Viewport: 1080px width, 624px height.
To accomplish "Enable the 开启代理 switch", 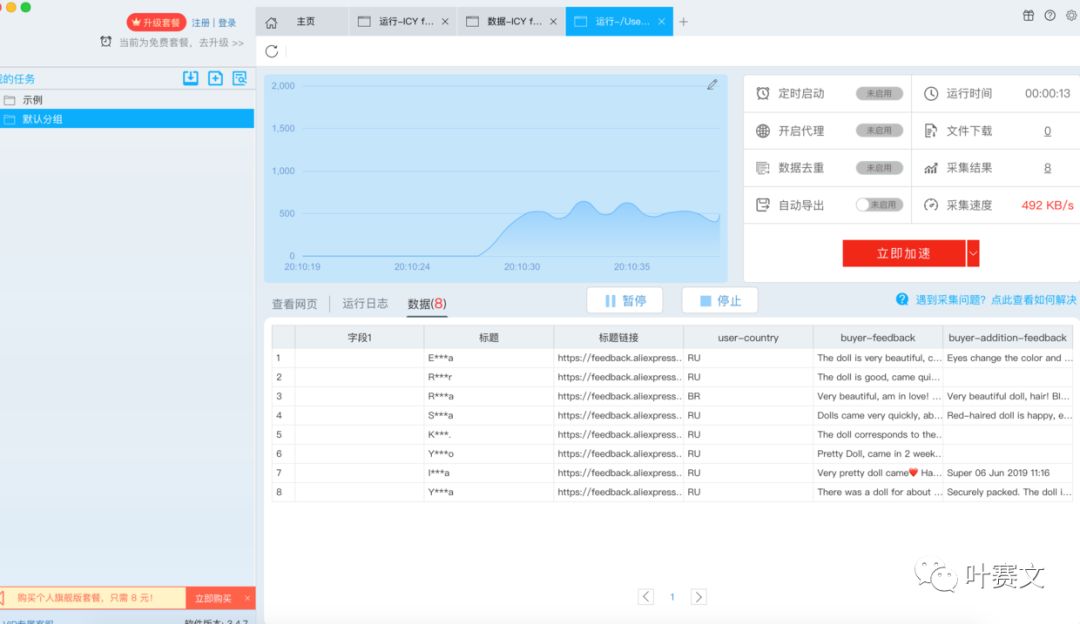I will coord(878,131).
